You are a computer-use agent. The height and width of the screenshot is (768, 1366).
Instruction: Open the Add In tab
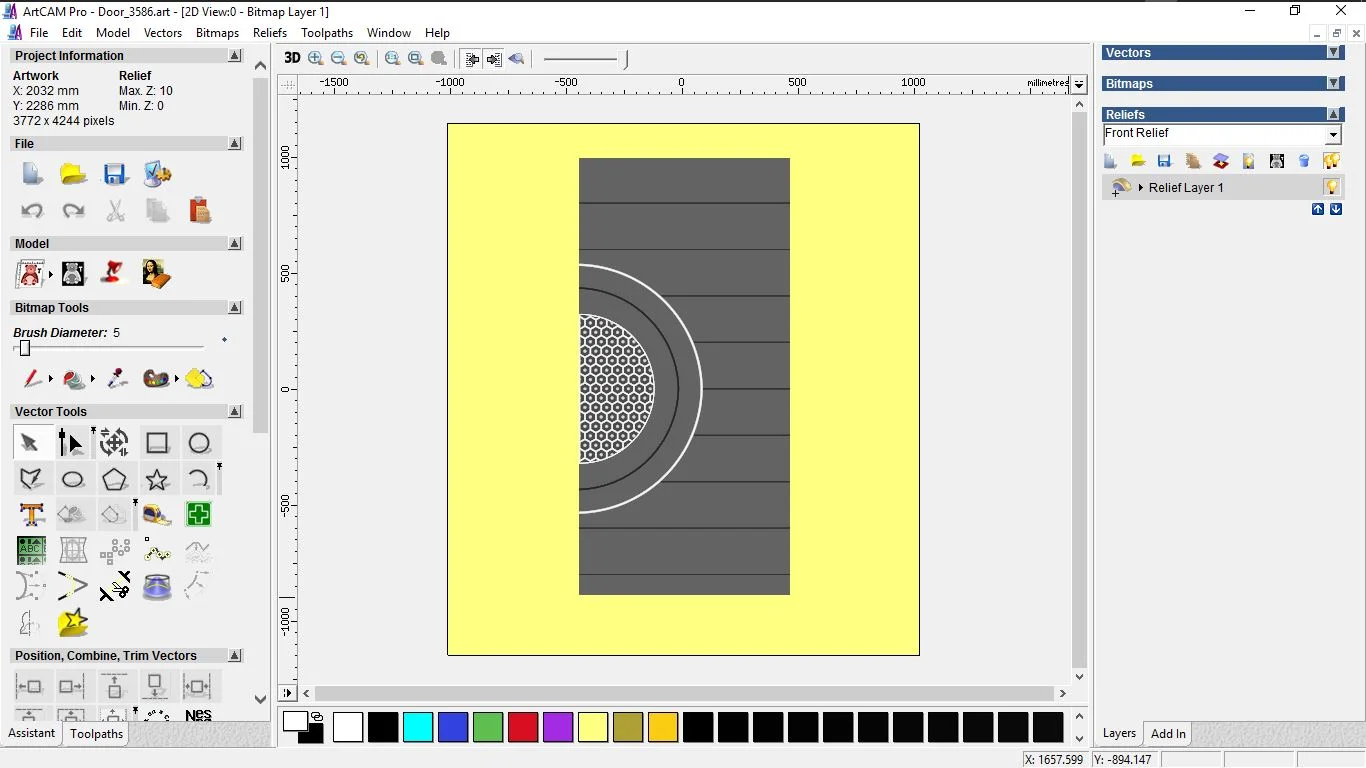pos(1168,734)
